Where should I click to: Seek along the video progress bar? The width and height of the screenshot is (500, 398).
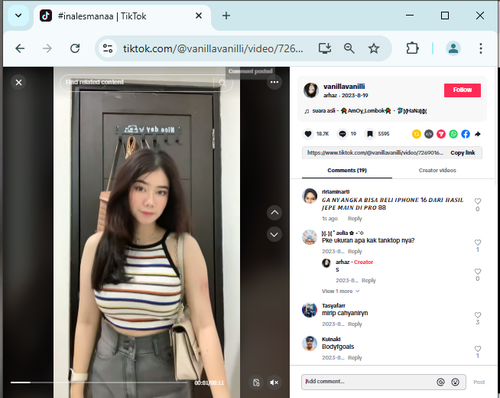pos(100,382)
